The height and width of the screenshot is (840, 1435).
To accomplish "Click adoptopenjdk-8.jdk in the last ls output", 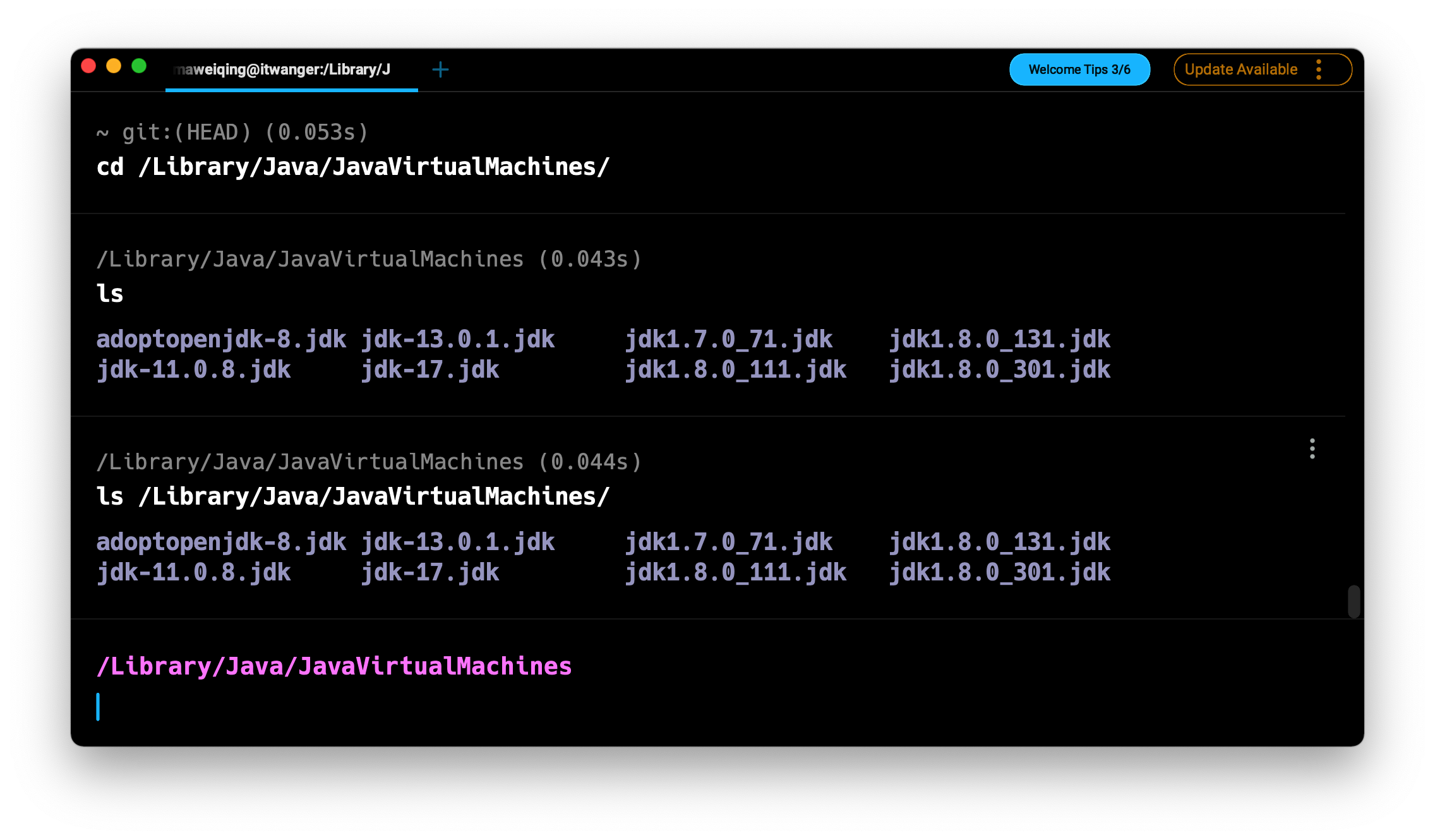I will pos(221,542).
